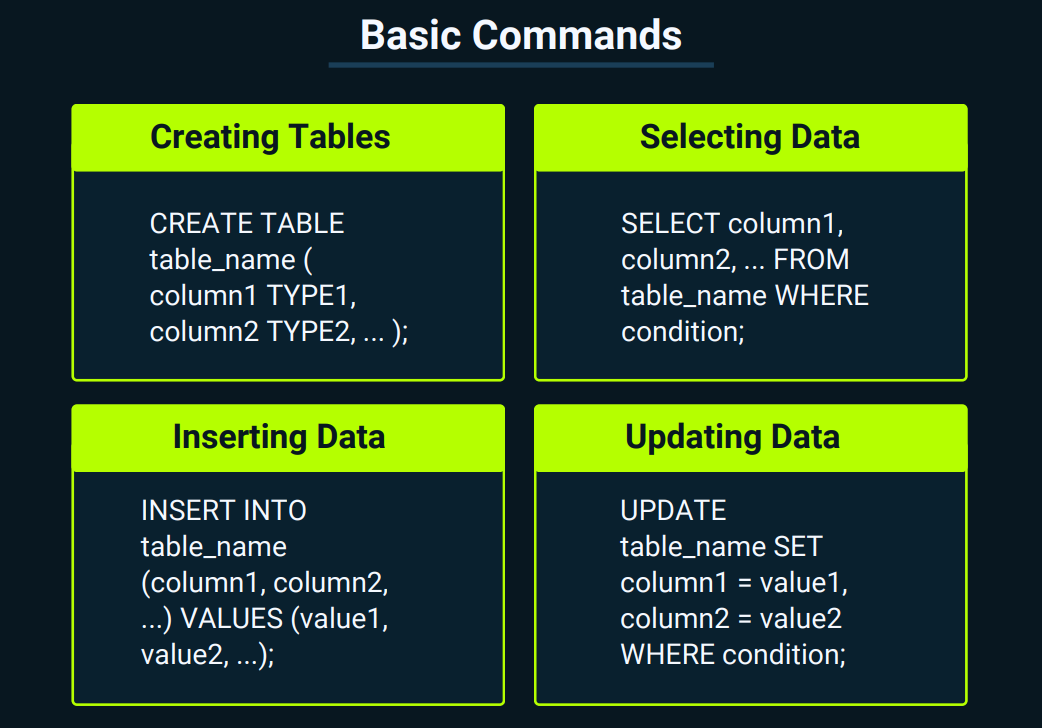Click the INSERT INTO text line
The image size is (1042, 728).
[x=223, y=511]
